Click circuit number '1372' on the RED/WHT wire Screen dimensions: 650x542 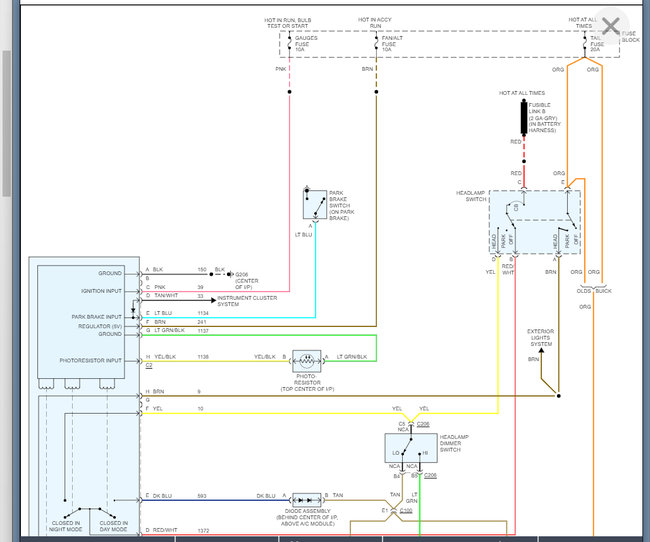pyautogui.click(x=204, y=530)
